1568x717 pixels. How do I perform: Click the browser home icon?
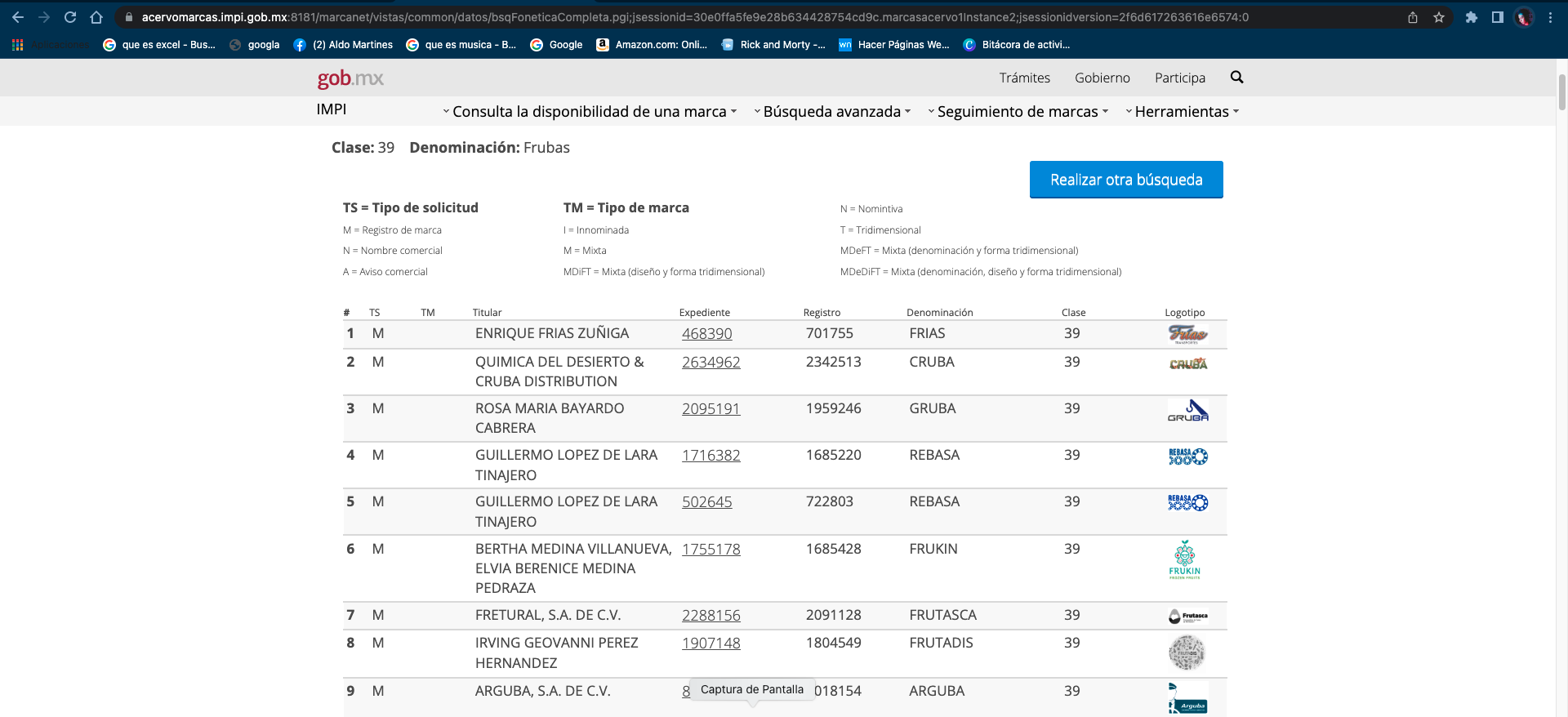click(96, 17)
